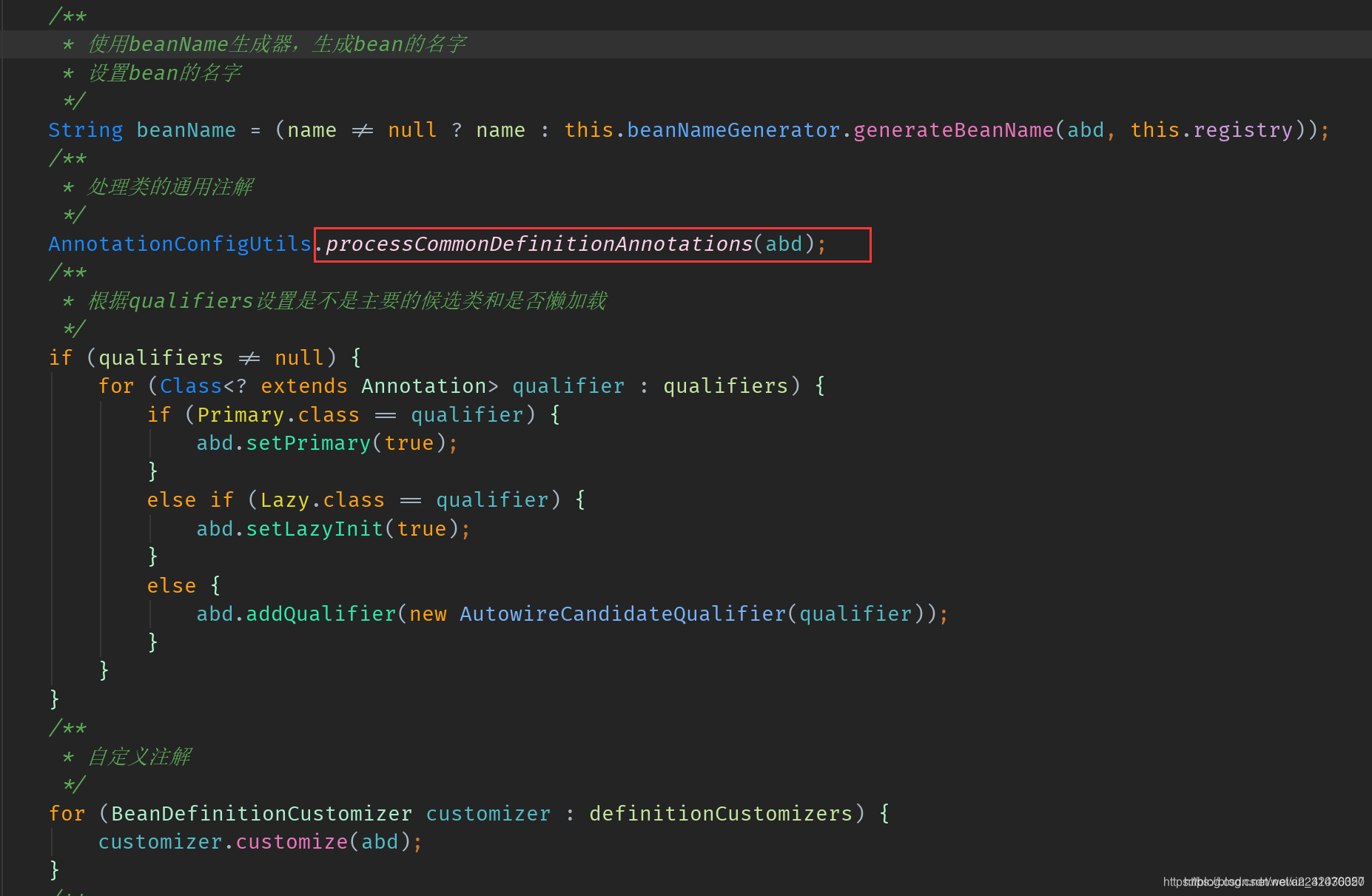
Task: Click the comment '设置bean的名字'
Action: click(x=164, y=73)
